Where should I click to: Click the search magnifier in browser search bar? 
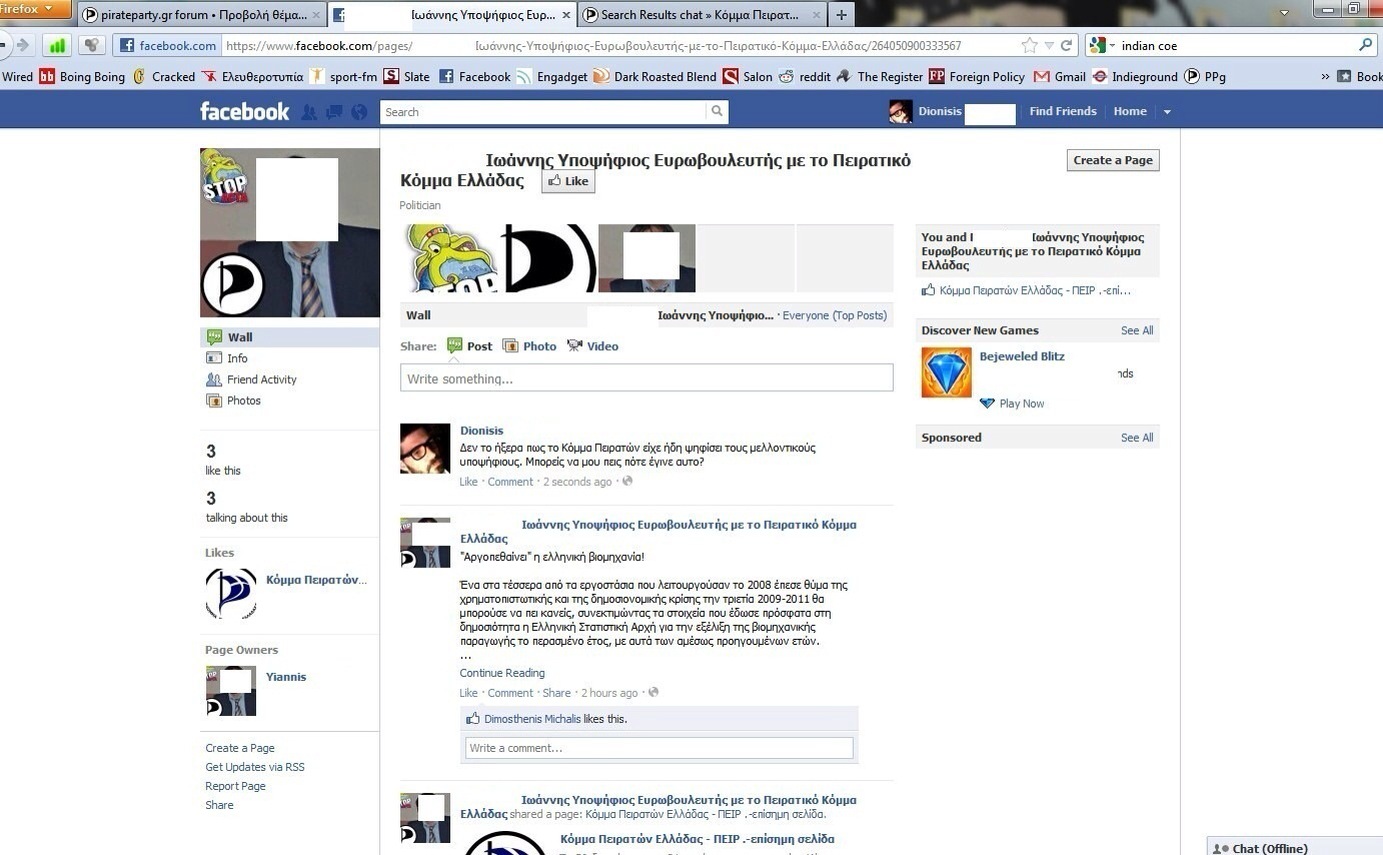[x=1366, y=45]
